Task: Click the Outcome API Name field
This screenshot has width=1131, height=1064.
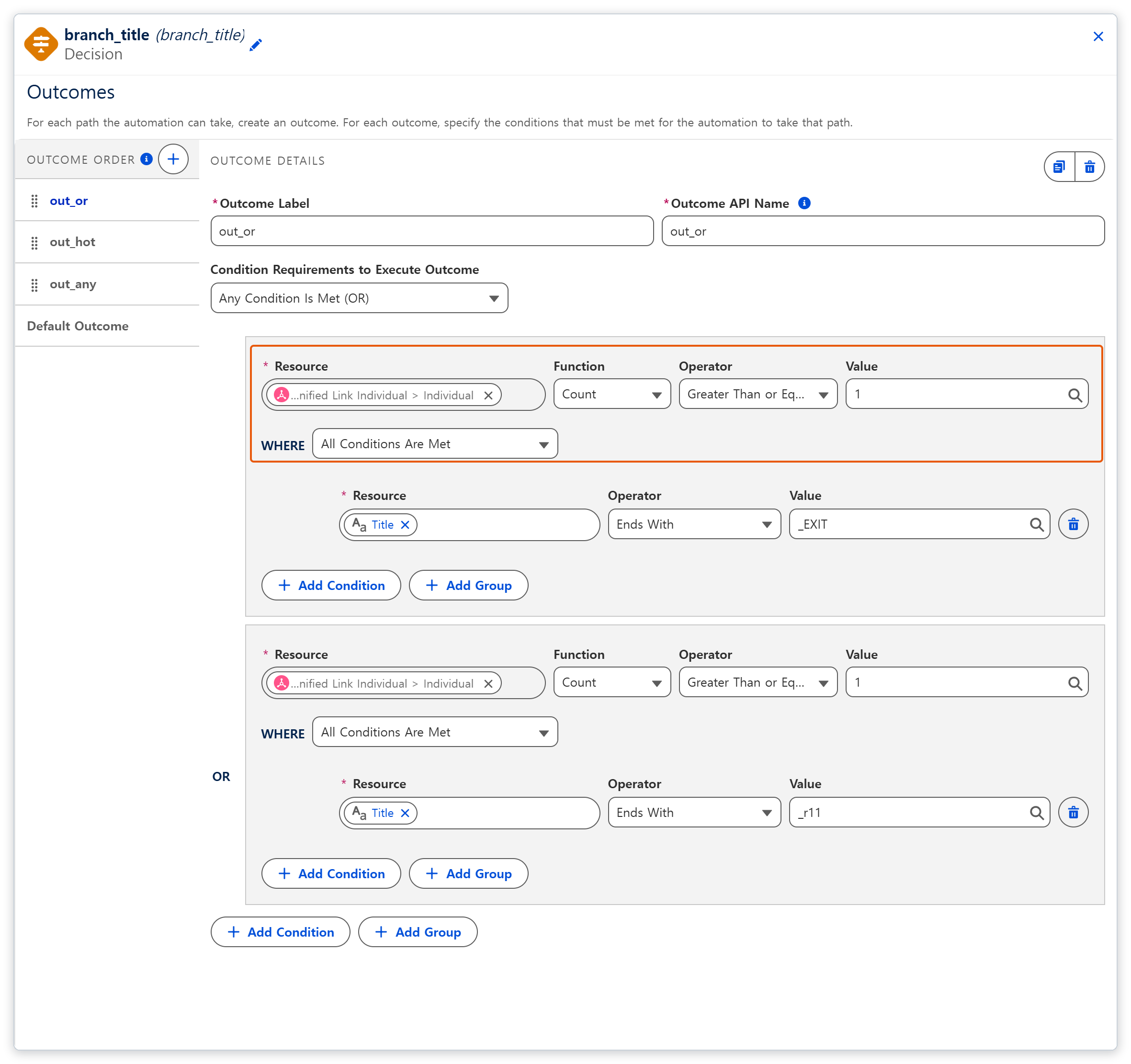Action: point(883,231)
